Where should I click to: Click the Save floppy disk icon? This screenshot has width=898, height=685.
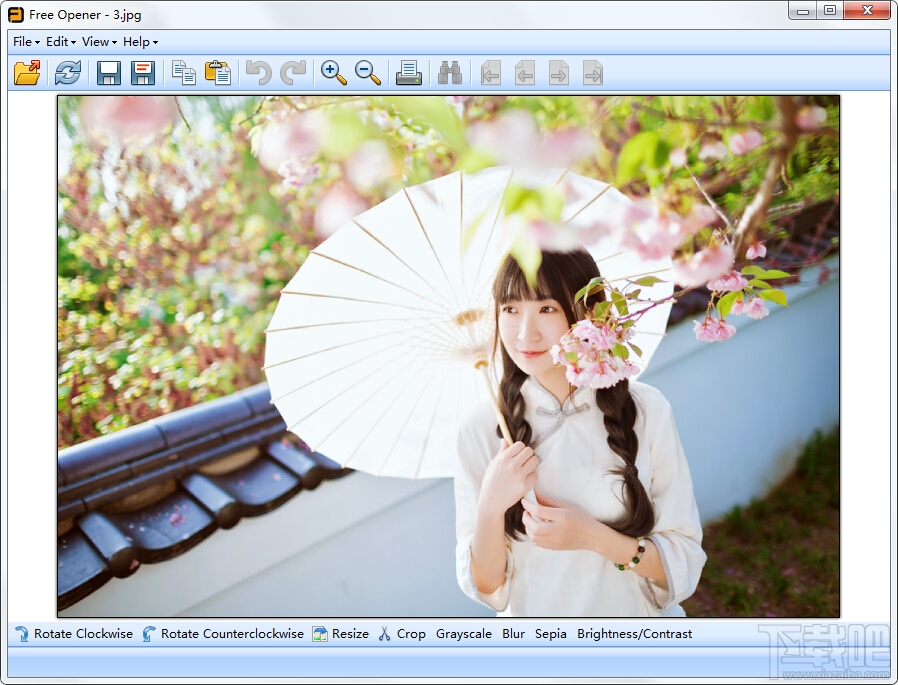point(109,73)
